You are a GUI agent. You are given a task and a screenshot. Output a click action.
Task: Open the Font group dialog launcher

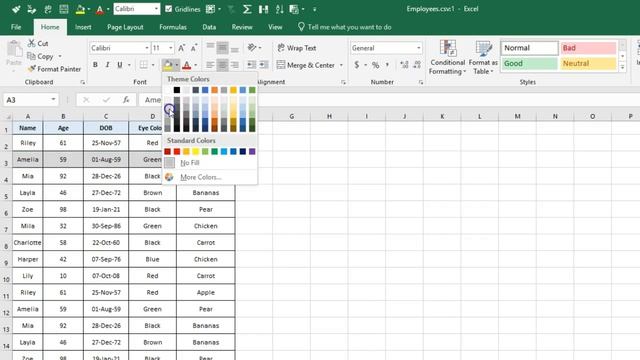point(82,82)
